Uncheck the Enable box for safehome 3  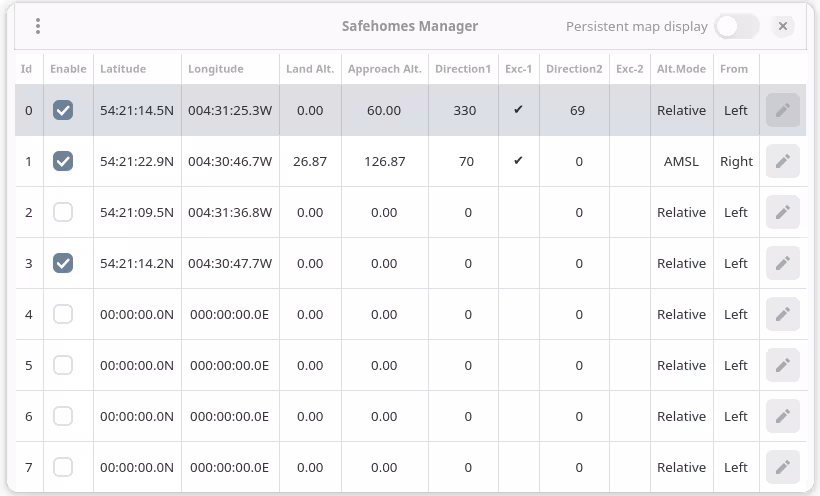(x=63, y=263)
